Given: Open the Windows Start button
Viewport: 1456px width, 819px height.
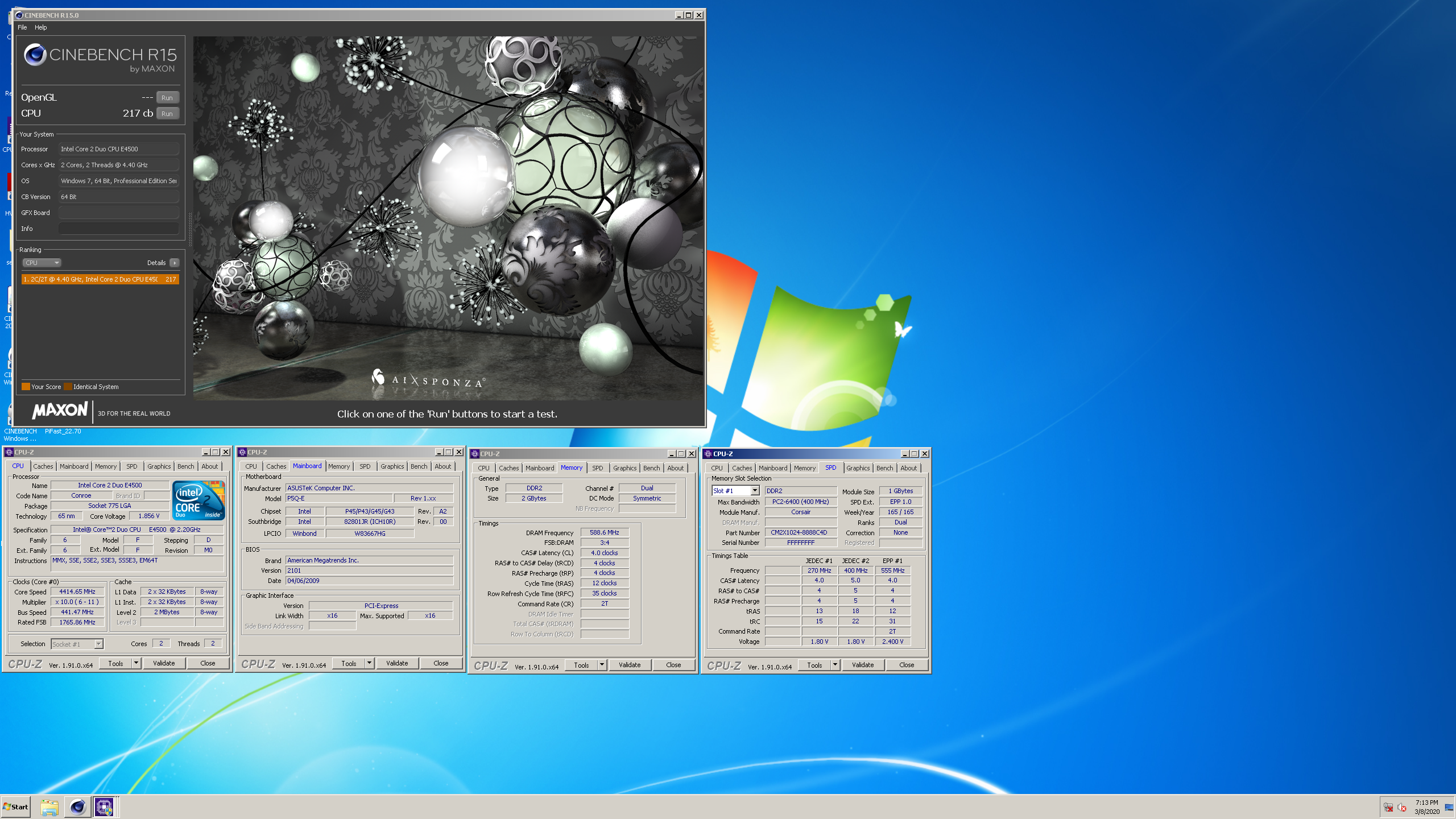Looking at the screenshot, I should [x=16, y=806].
